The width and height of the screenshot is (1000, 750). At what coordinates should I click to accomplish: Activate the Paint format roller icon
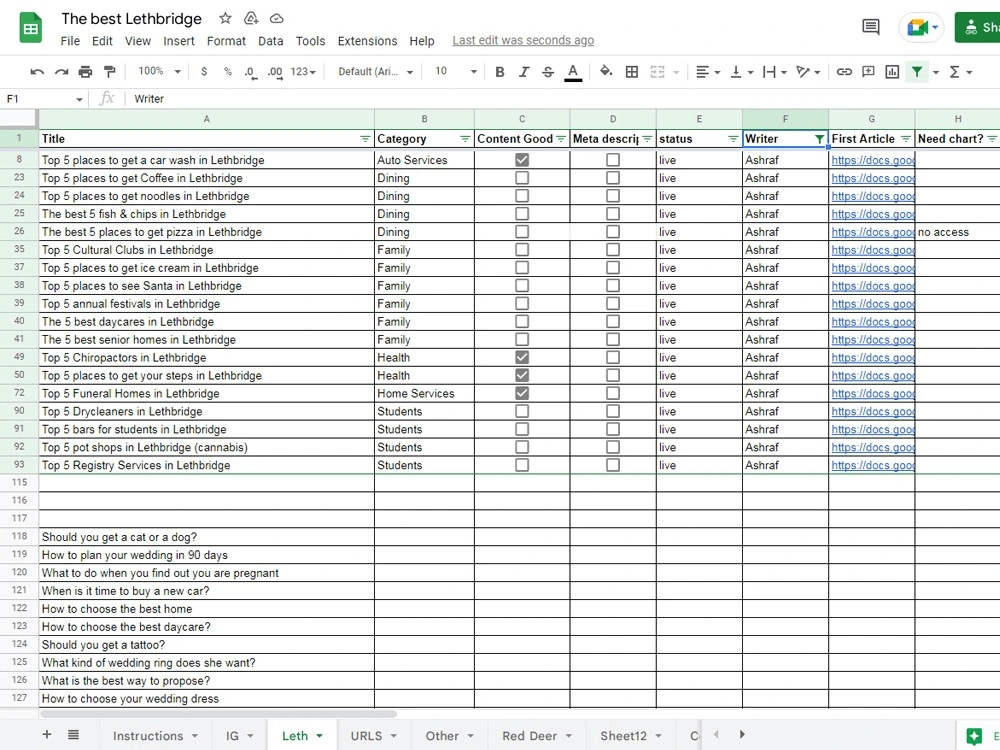(x=110, y=72)
